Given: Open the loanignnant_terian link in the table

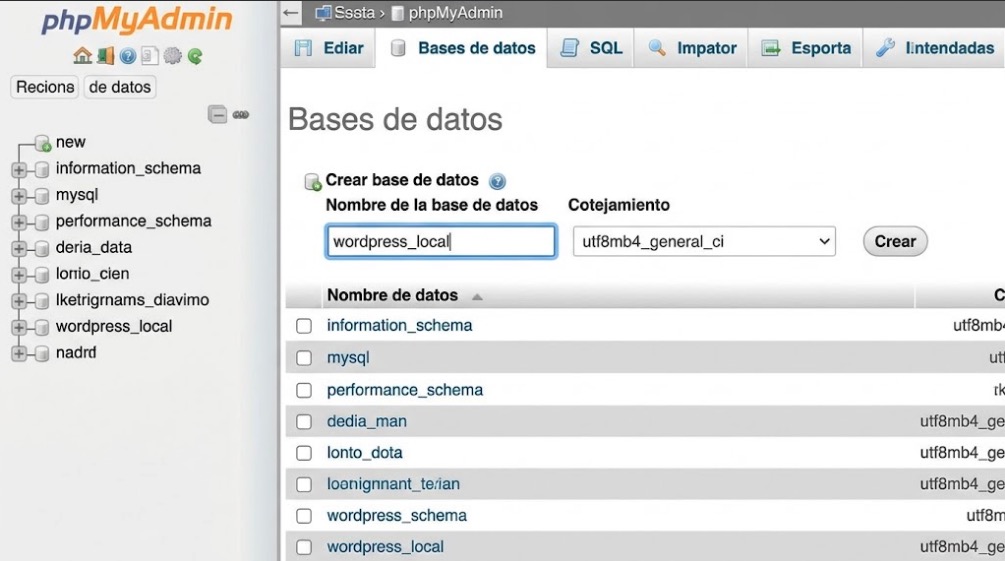Looking at the screenshot, I should [x=393, y=484].
